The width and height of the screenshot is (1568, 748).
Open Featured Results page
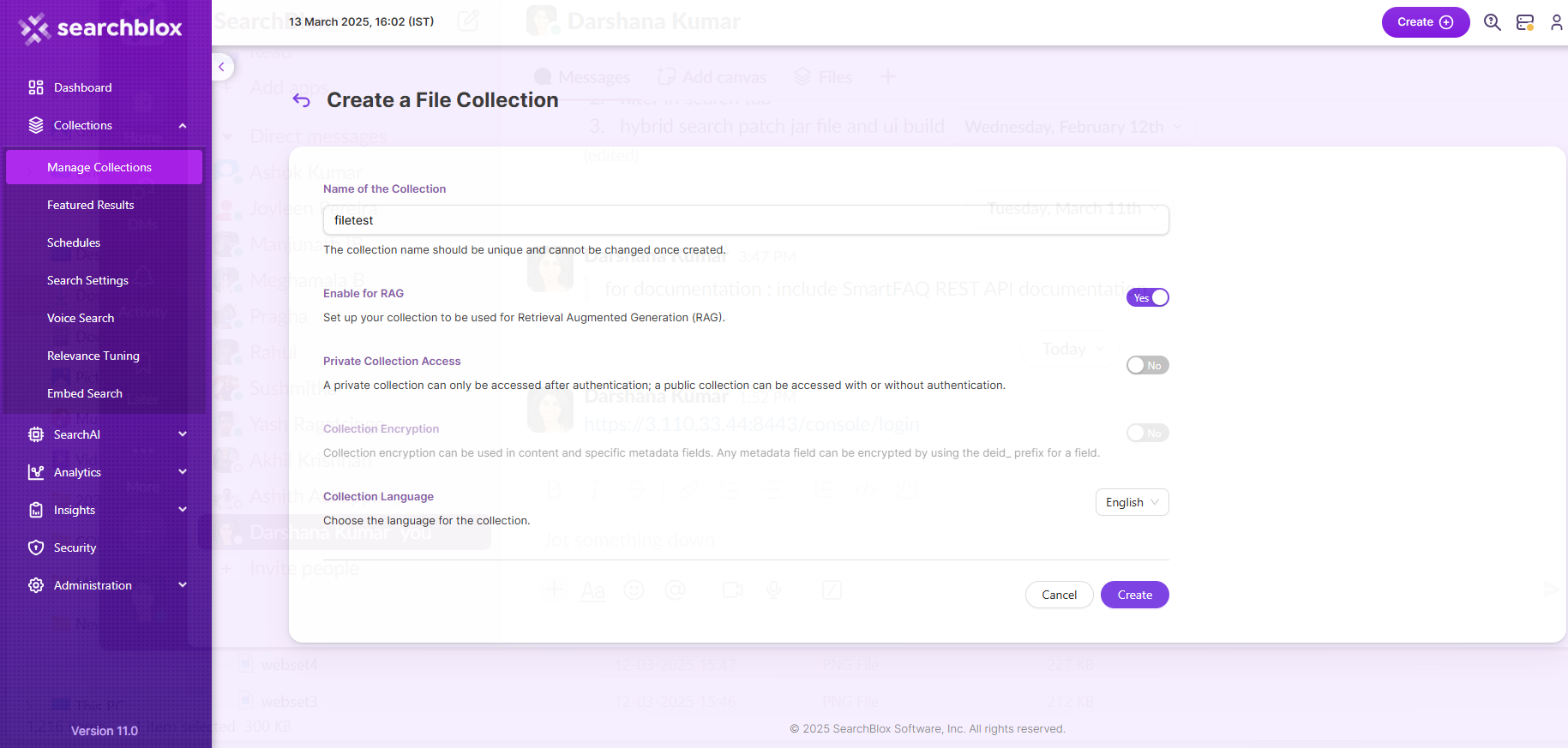coord(90,205)
